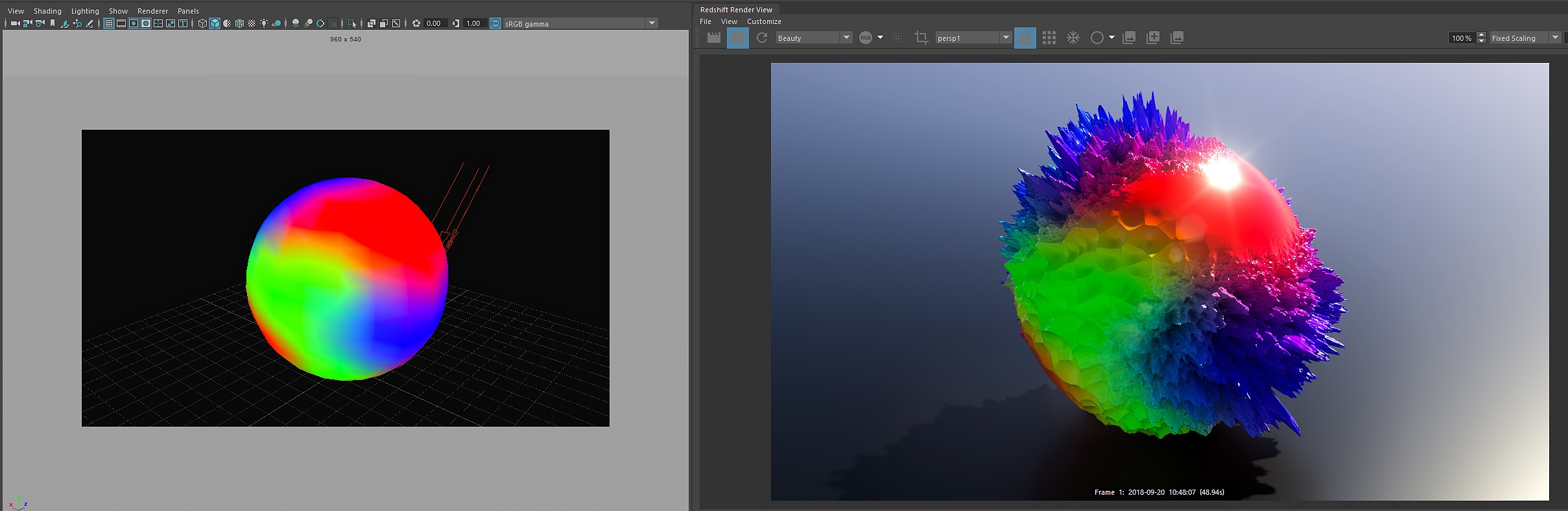Viewport: 1568px width, 511px height.
Task: Click the viewport Motion Blur icon
Action: [308, 23]
